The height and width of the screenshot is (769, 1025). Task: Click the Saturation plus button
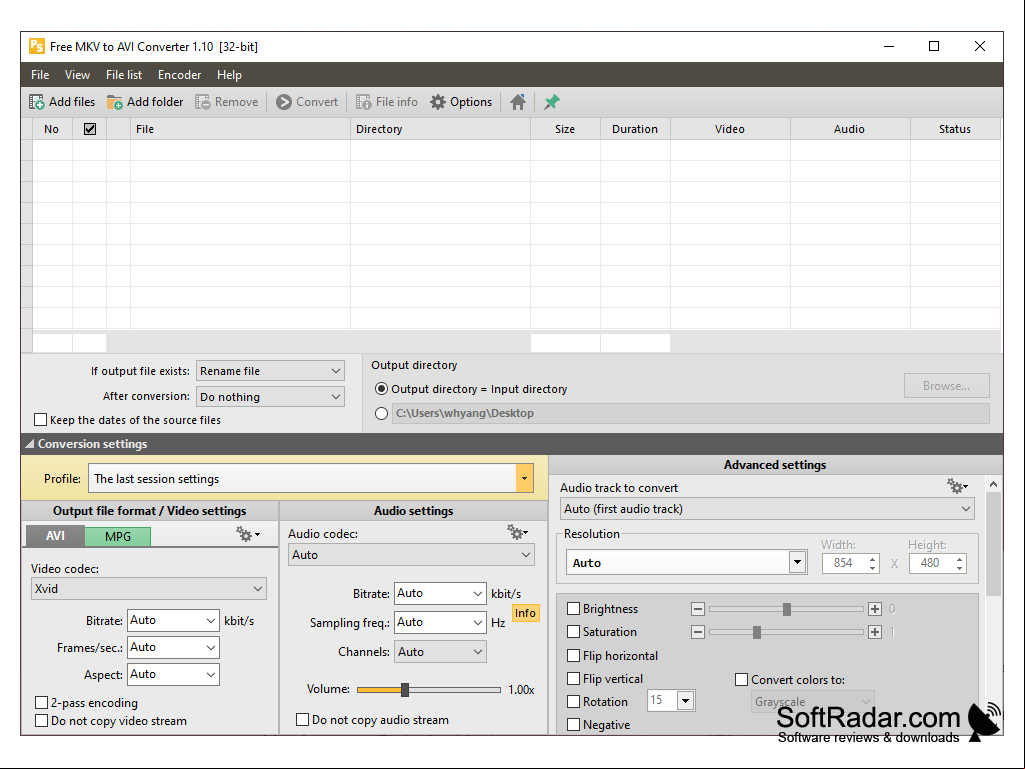[x=875, y=632]
